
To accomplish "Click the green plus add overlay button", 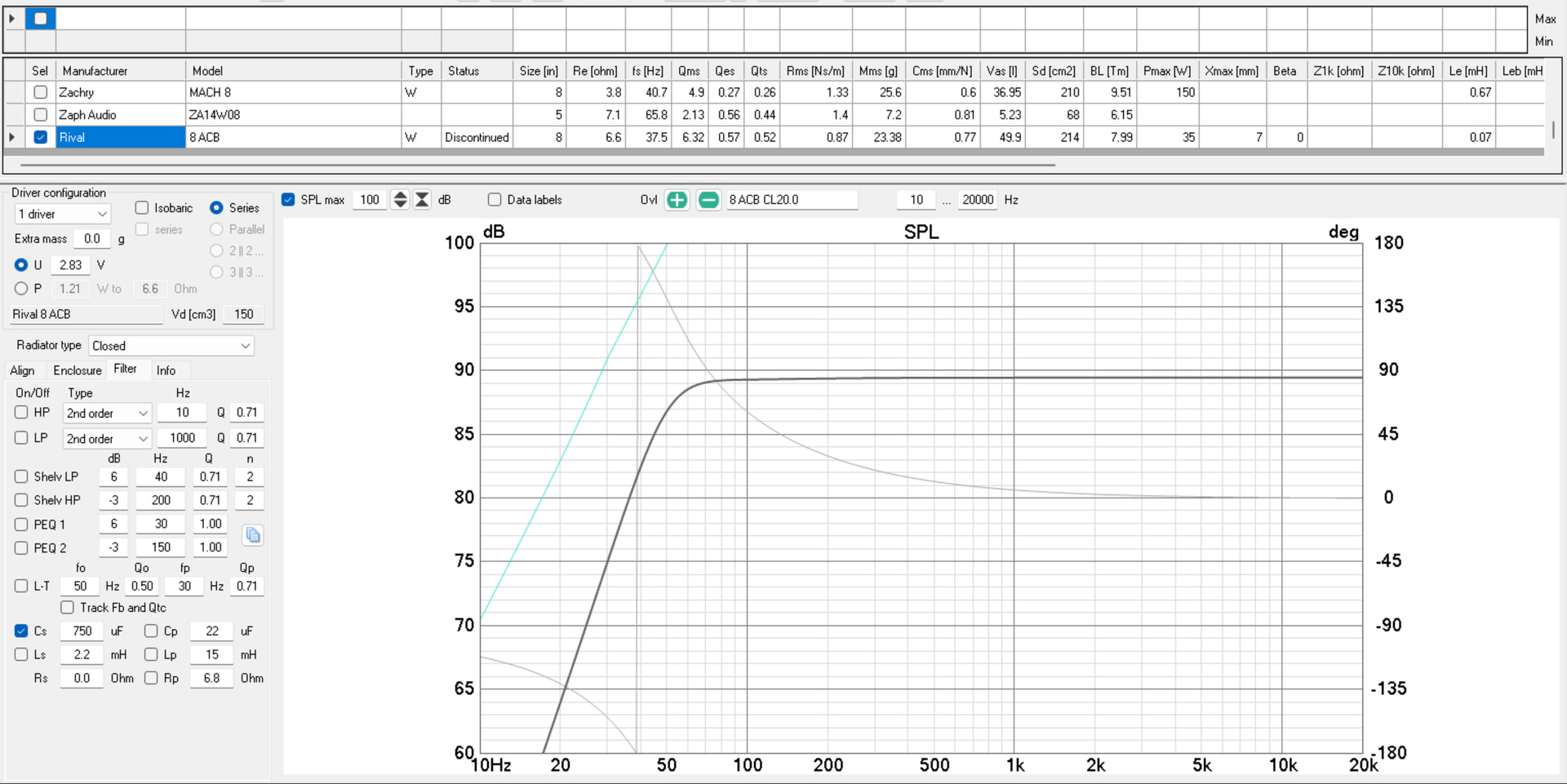I will pos(677,200).
